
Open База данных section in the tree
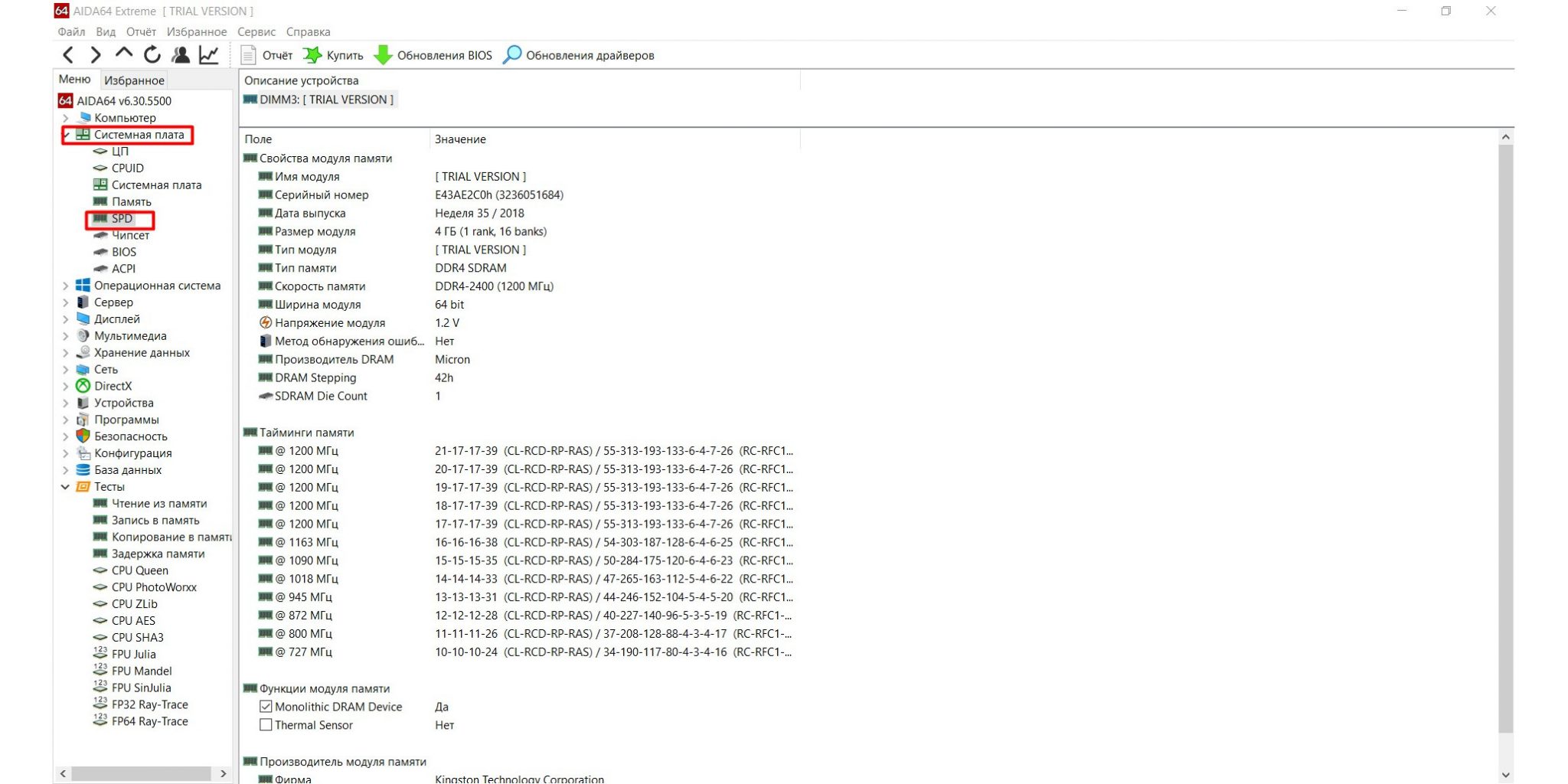127,470
